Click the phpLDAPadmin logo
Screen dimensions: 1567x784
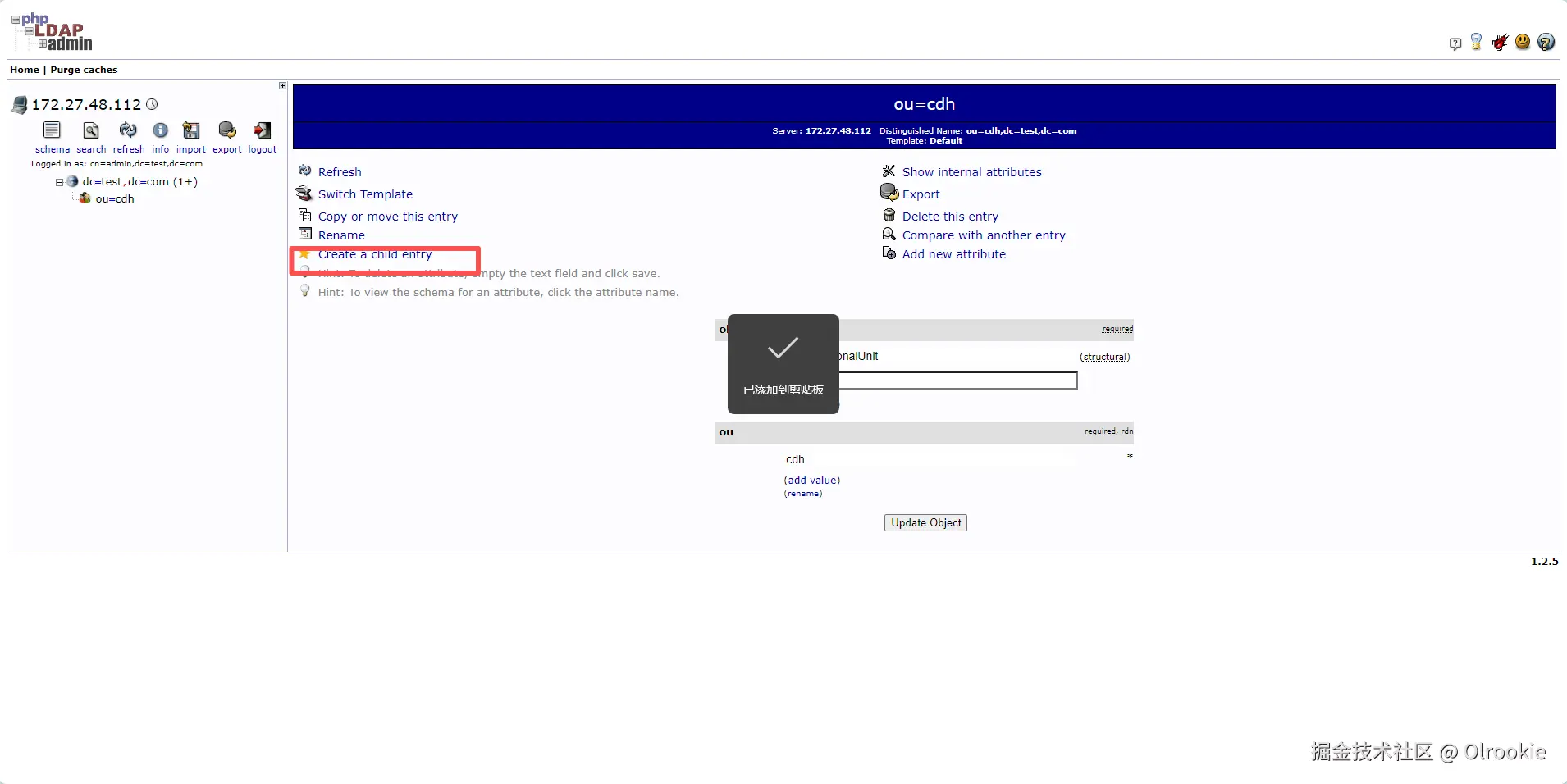pyautogui.click(x=52, y=33)
